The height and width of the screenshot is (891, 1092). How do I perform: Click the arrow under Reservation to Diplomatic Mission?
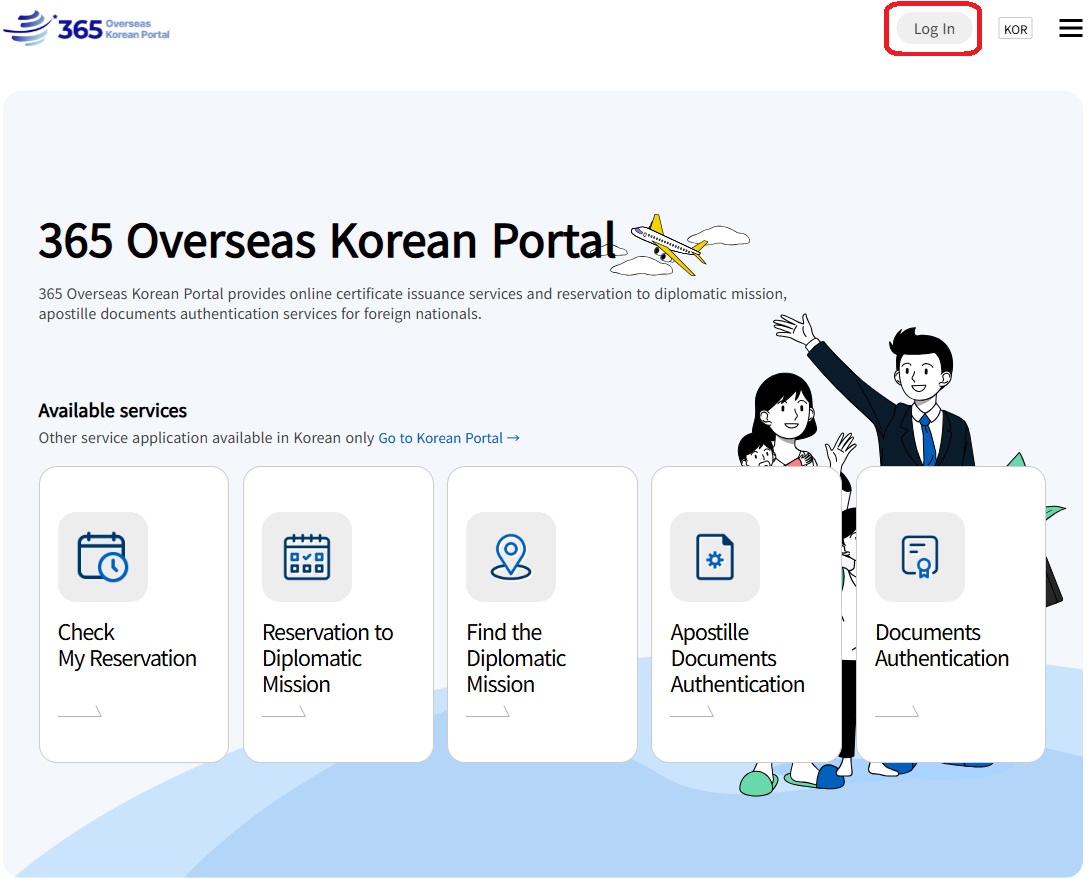tap(284, 712)
